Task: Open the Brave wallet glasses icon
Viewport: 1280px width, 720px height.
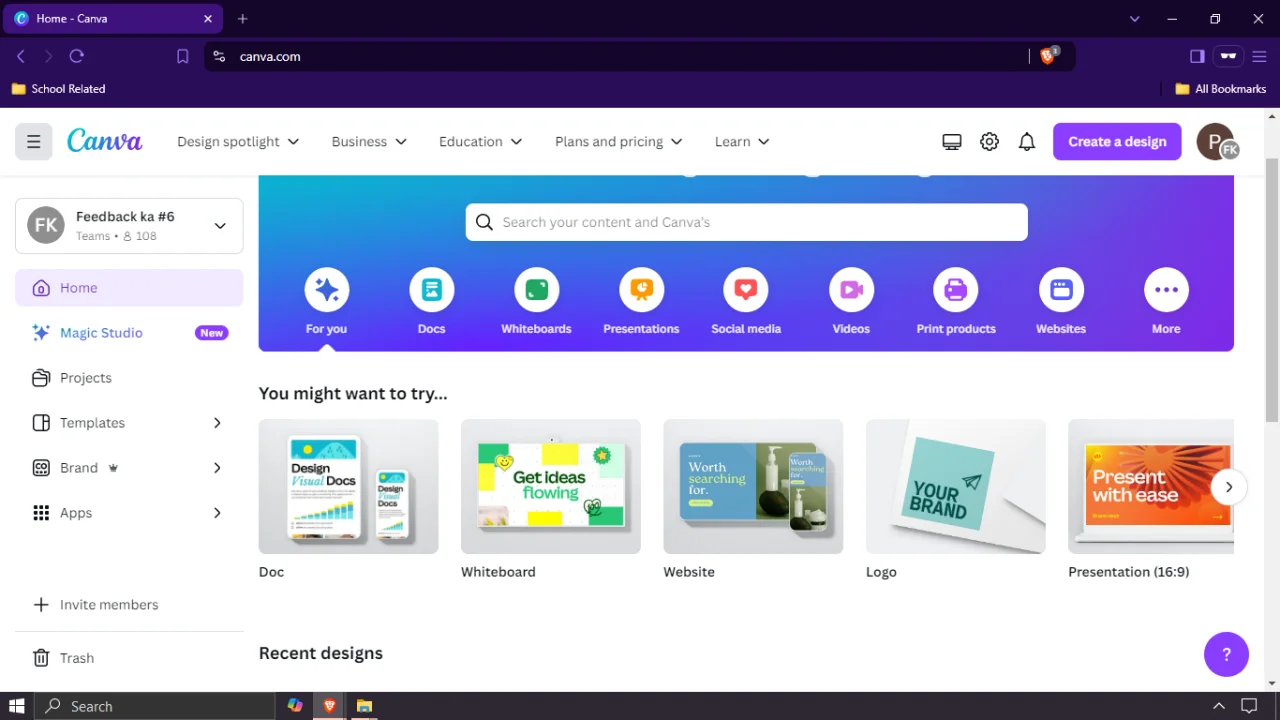Action: click(1228, 56)
